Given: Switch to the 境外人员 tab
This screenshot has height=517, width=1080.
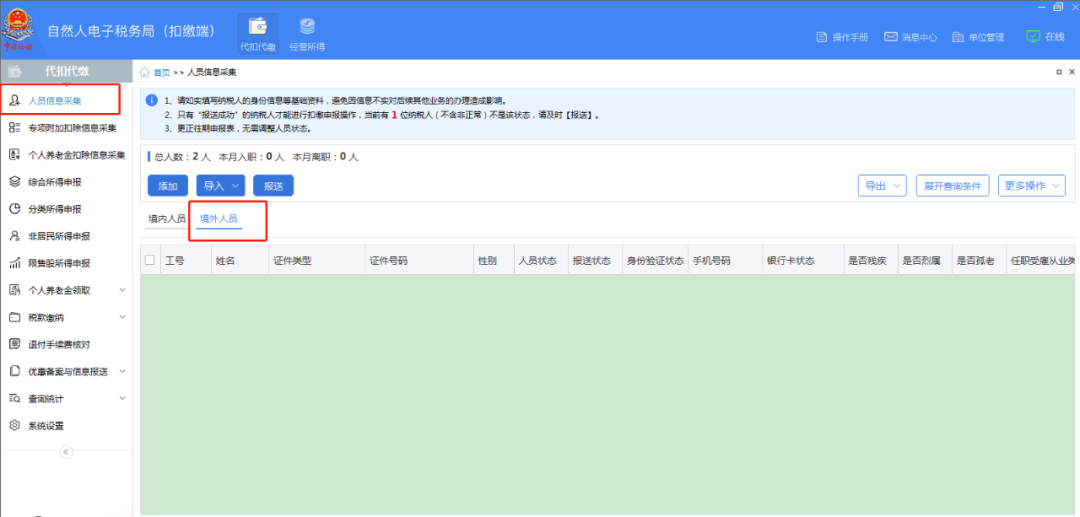Looking at the screenshot, I should pyautogui.click(x=219, y=218).
